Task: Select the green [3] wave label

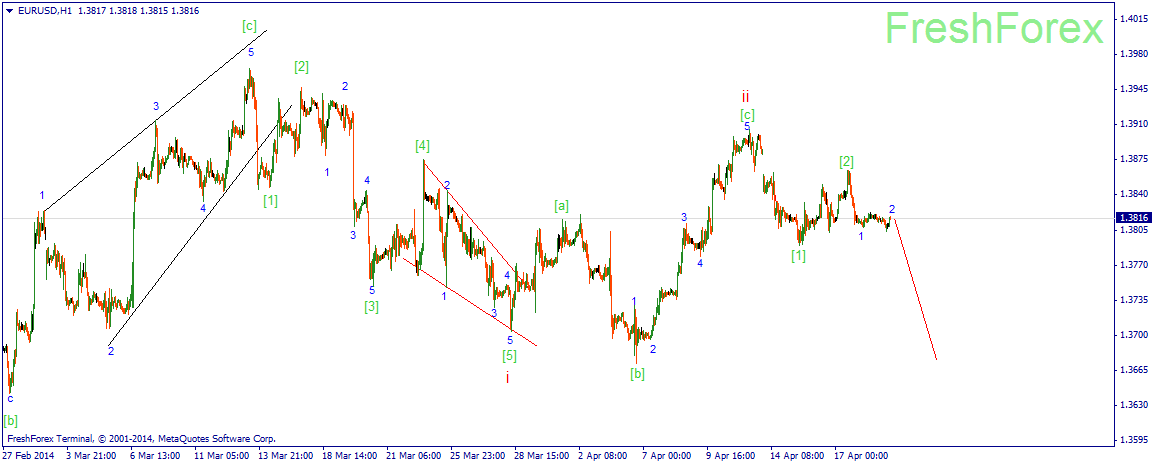Action: tap(372, 306)
